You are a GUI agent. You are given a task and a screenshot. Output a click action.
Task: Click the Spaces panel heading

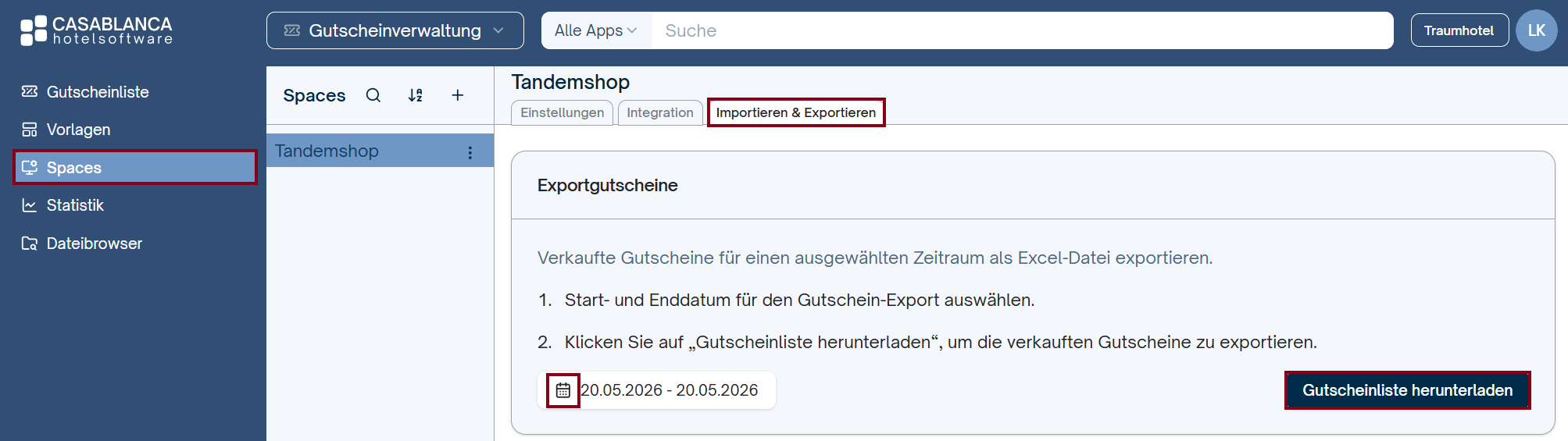pyautogui.click(x=314, y=95)
